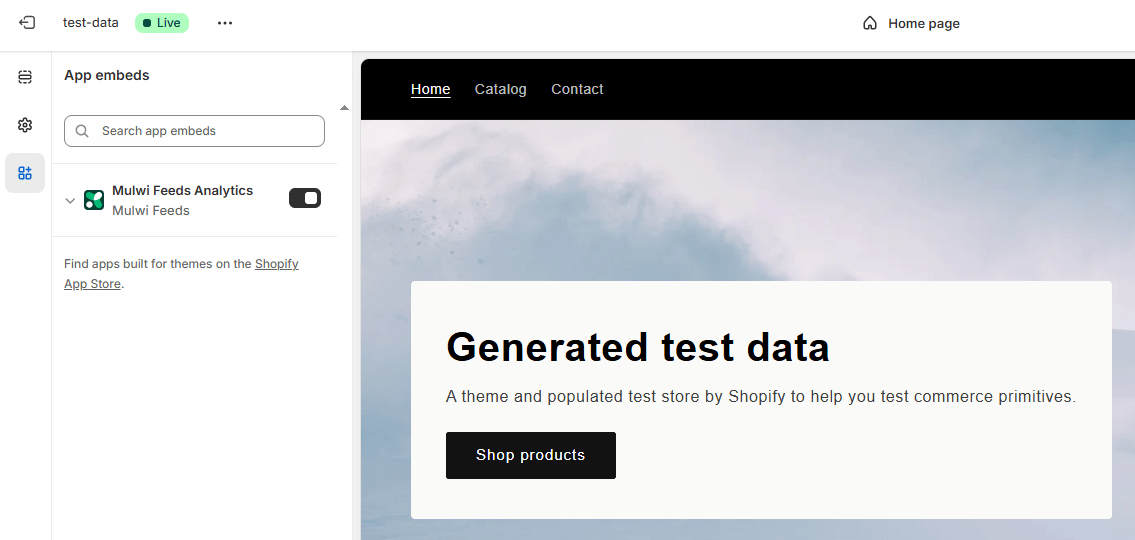Open the Sections sidebar icon
Viewport: 1135px width, 540px height.
pyautogui.click(x=25, y=77)
